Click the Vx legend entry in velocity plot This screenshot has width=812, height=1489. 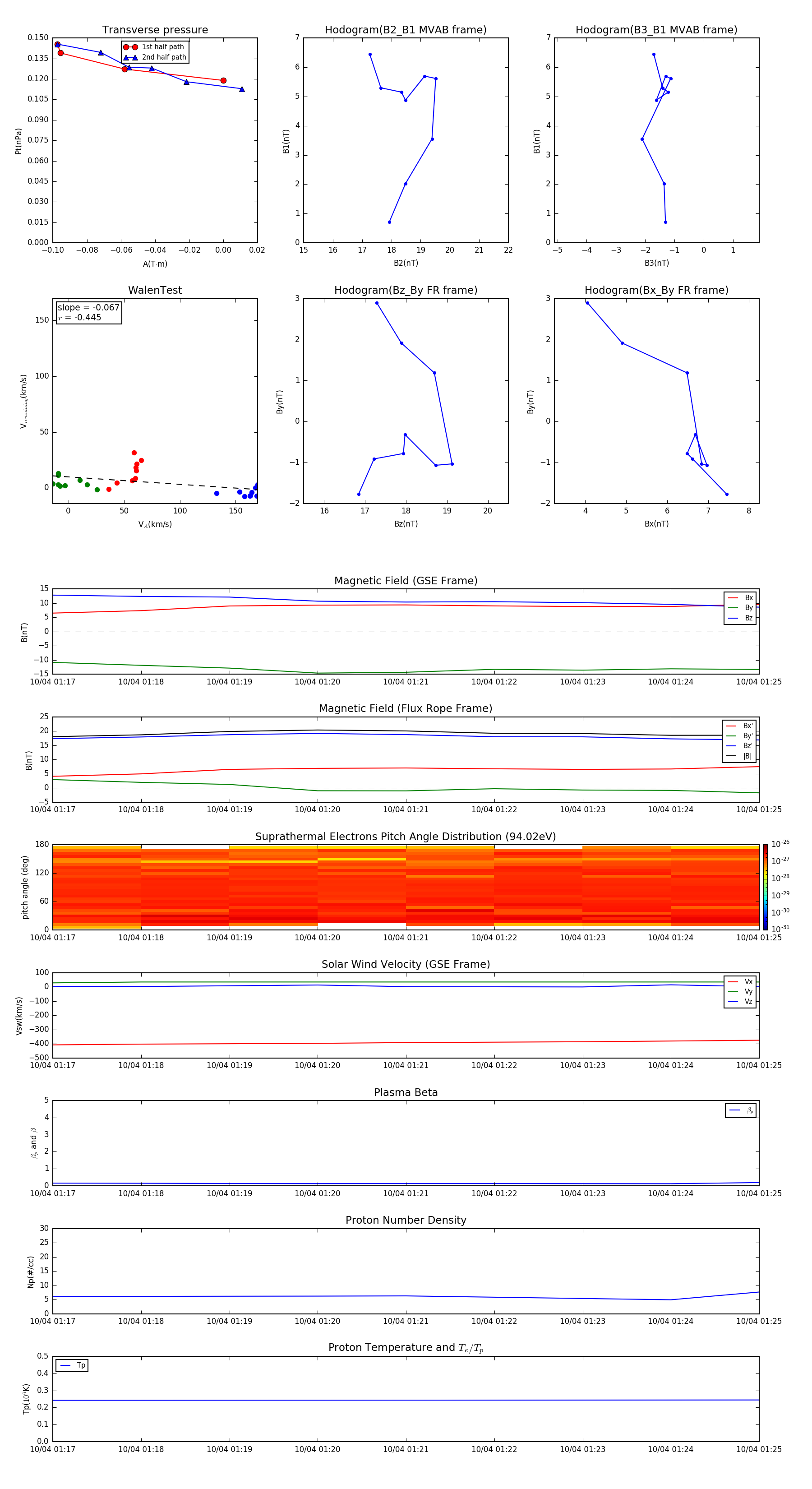click(740, 981)
